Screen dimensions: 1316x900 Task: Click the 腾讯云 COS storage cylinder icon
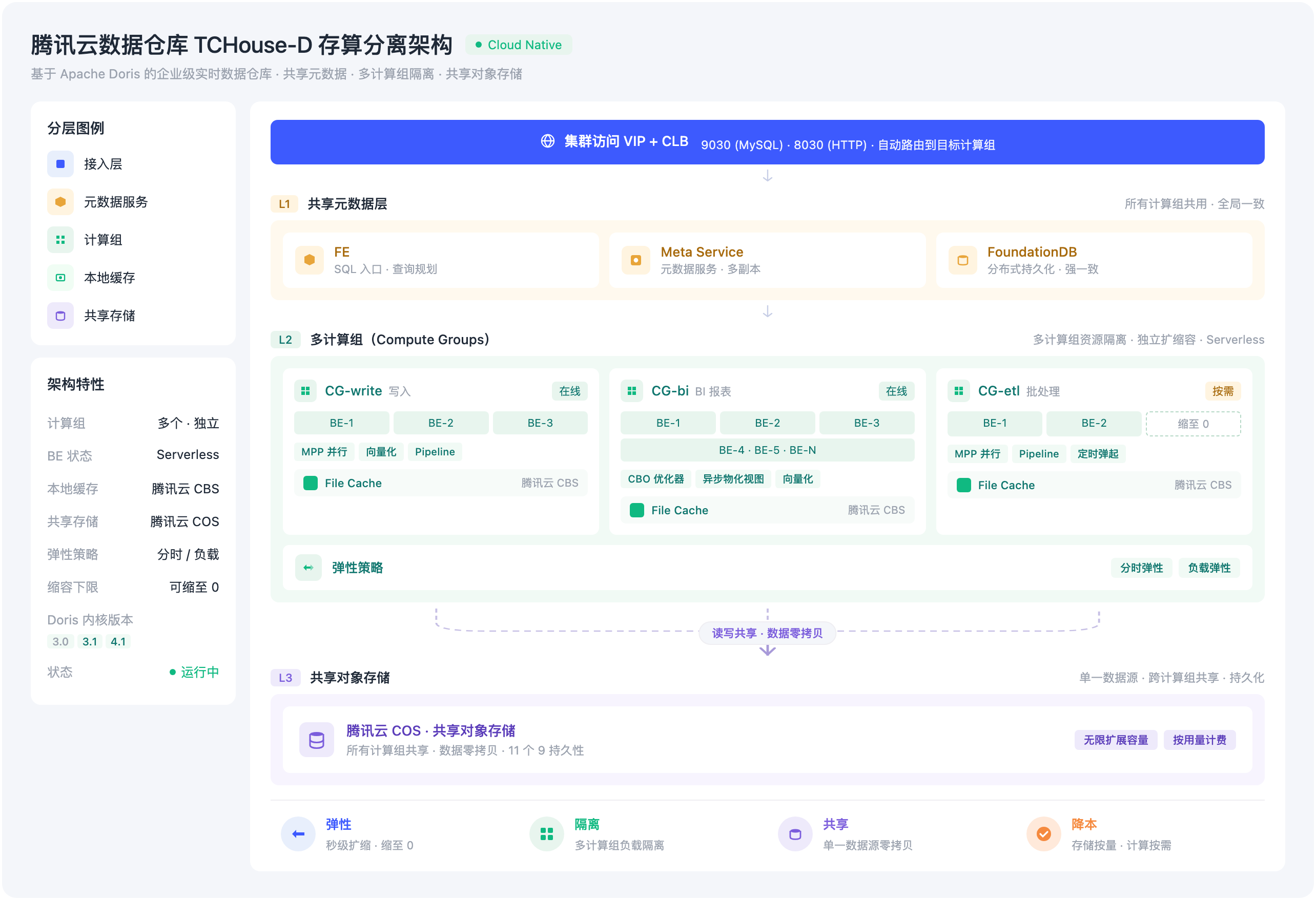(x=317, y=740)
